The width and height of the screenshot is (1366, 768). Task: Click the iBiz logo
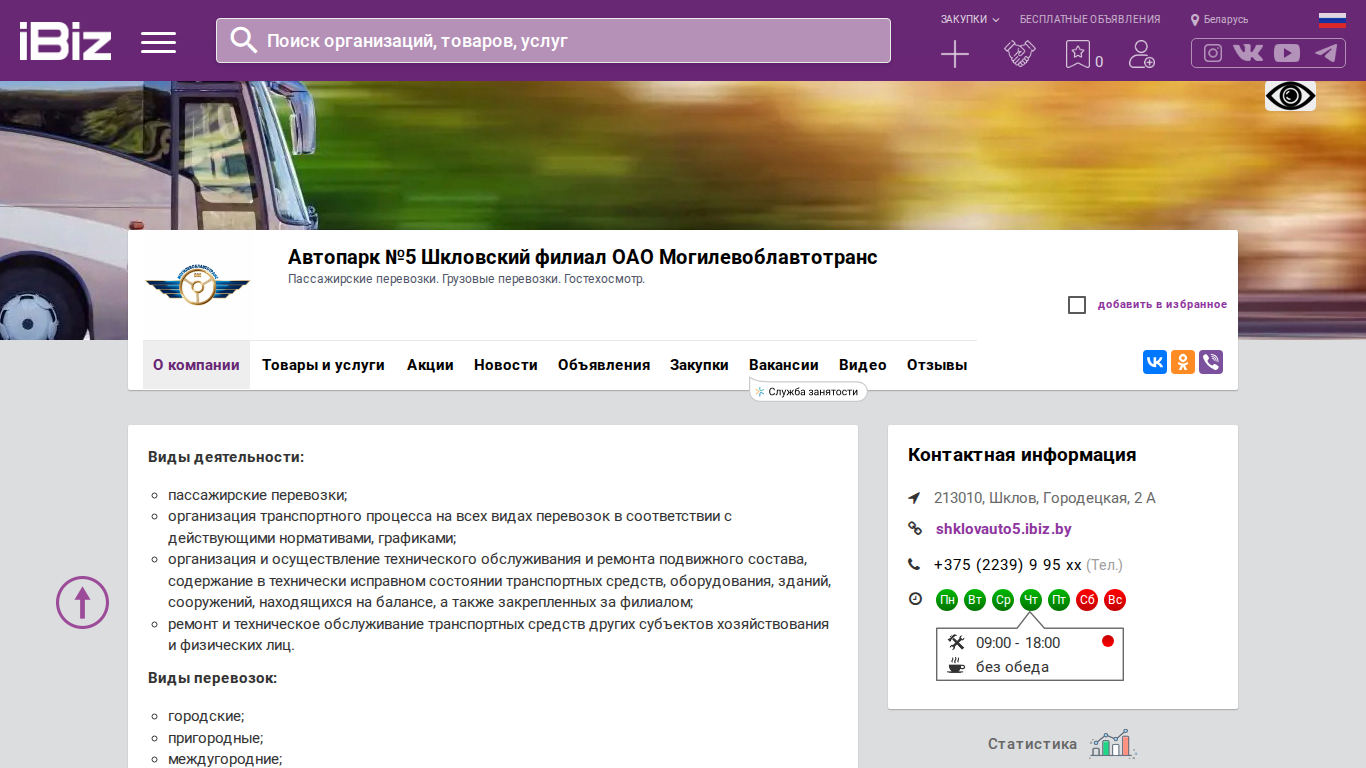[65, 41]
